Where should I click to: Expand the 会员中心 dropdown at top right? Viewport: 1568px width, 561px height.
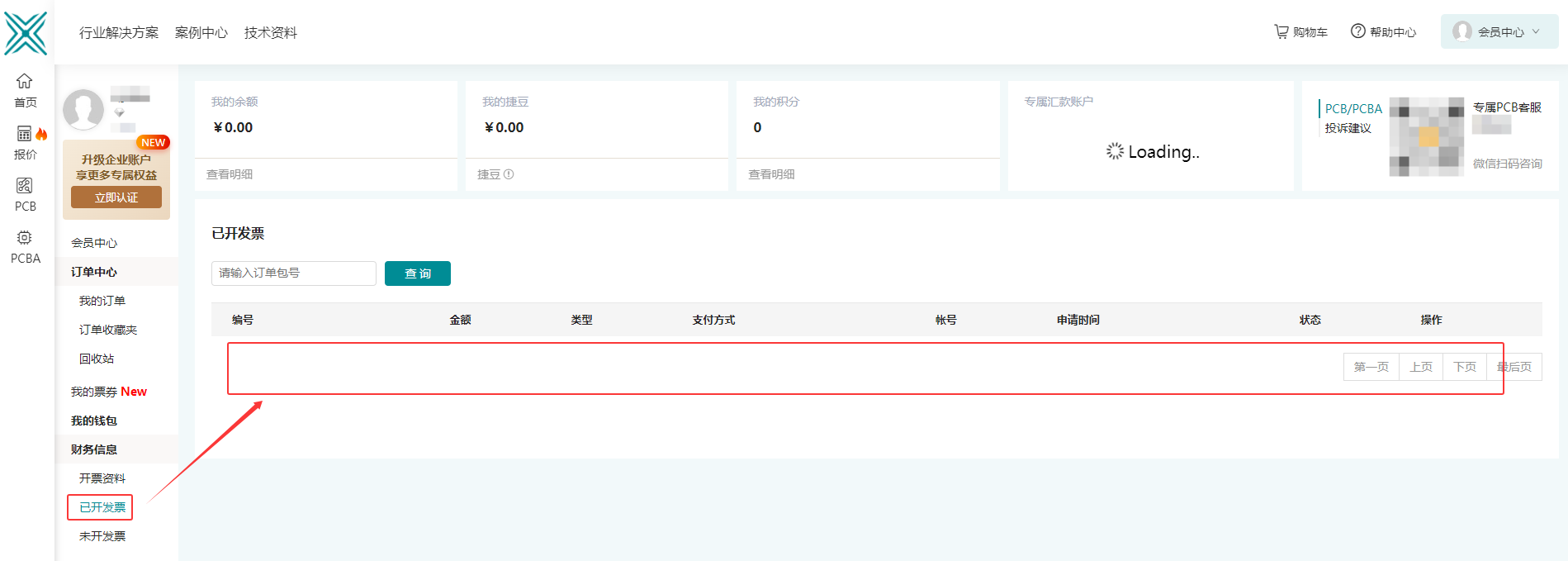click(1499, 32)
